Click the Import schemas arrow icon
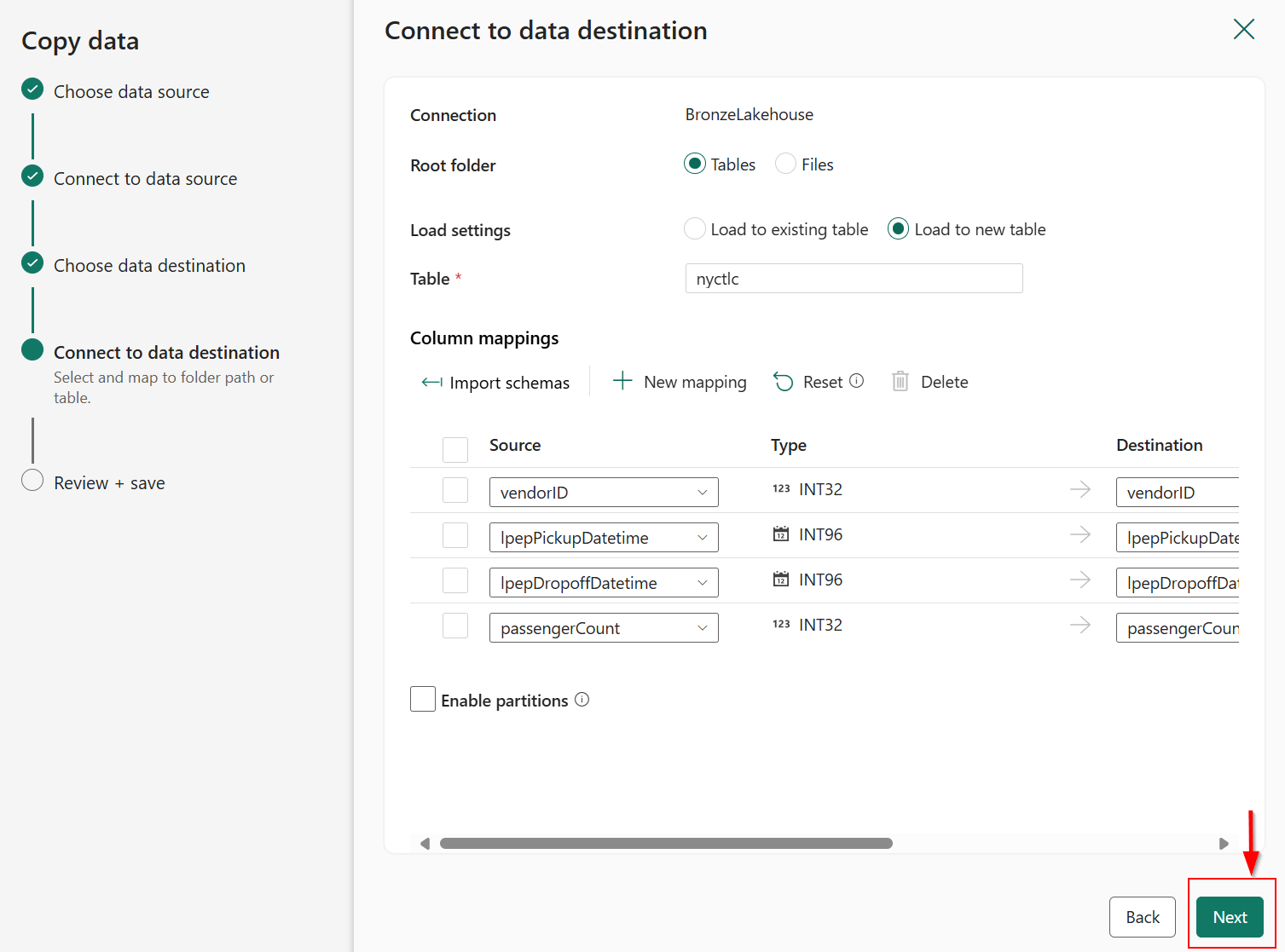Viewport: 1285px width, 952px height. [x=431, y=383]
